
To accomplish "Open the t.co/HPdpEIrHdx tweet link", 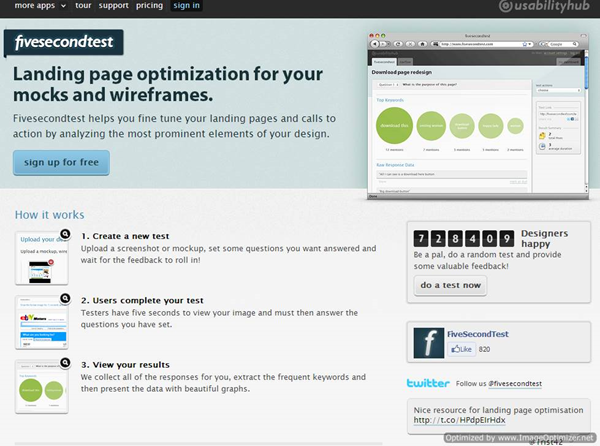I will click(x=459, y=420).
